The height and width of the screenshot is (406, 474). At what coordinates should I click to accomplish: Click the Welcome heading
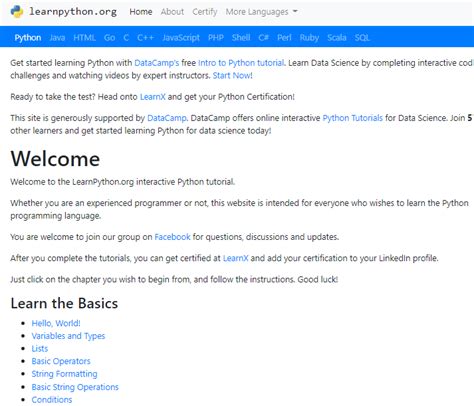click(x=55, y=159)
